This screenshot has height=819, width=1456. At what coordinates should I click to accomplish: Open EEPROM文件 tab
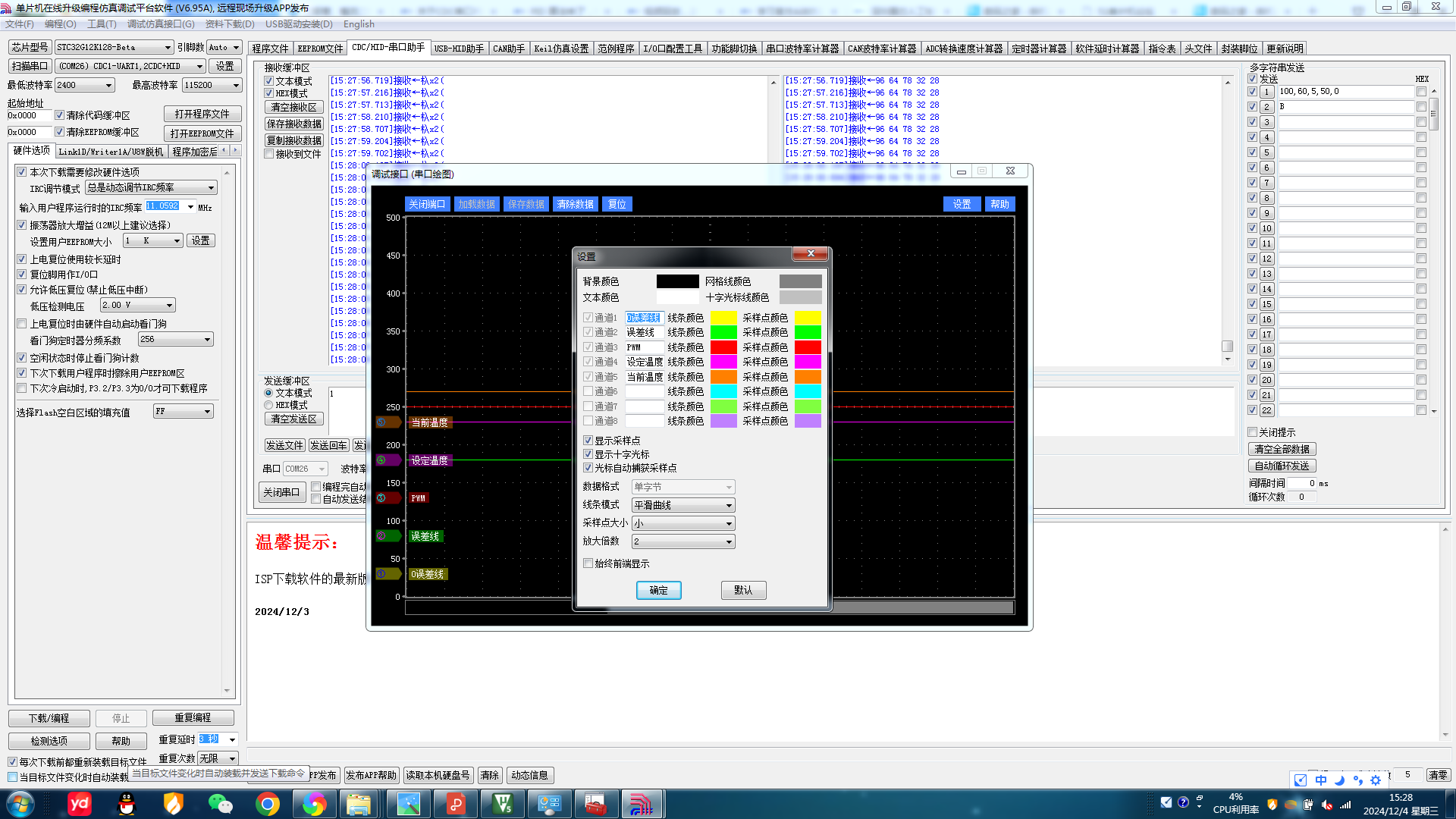click(x=320, y=49)
